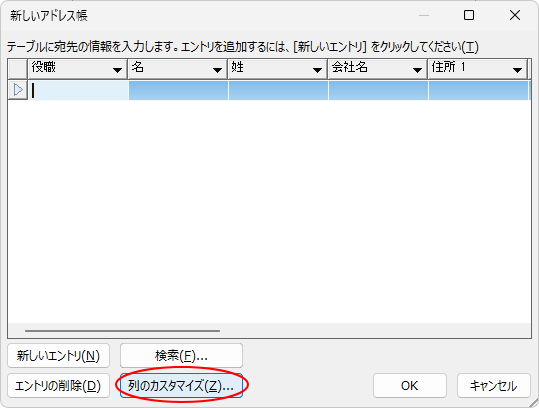Click the 姓 cell in first row
The height and width of the screenshot is (408, 539).
coord(278,90)
